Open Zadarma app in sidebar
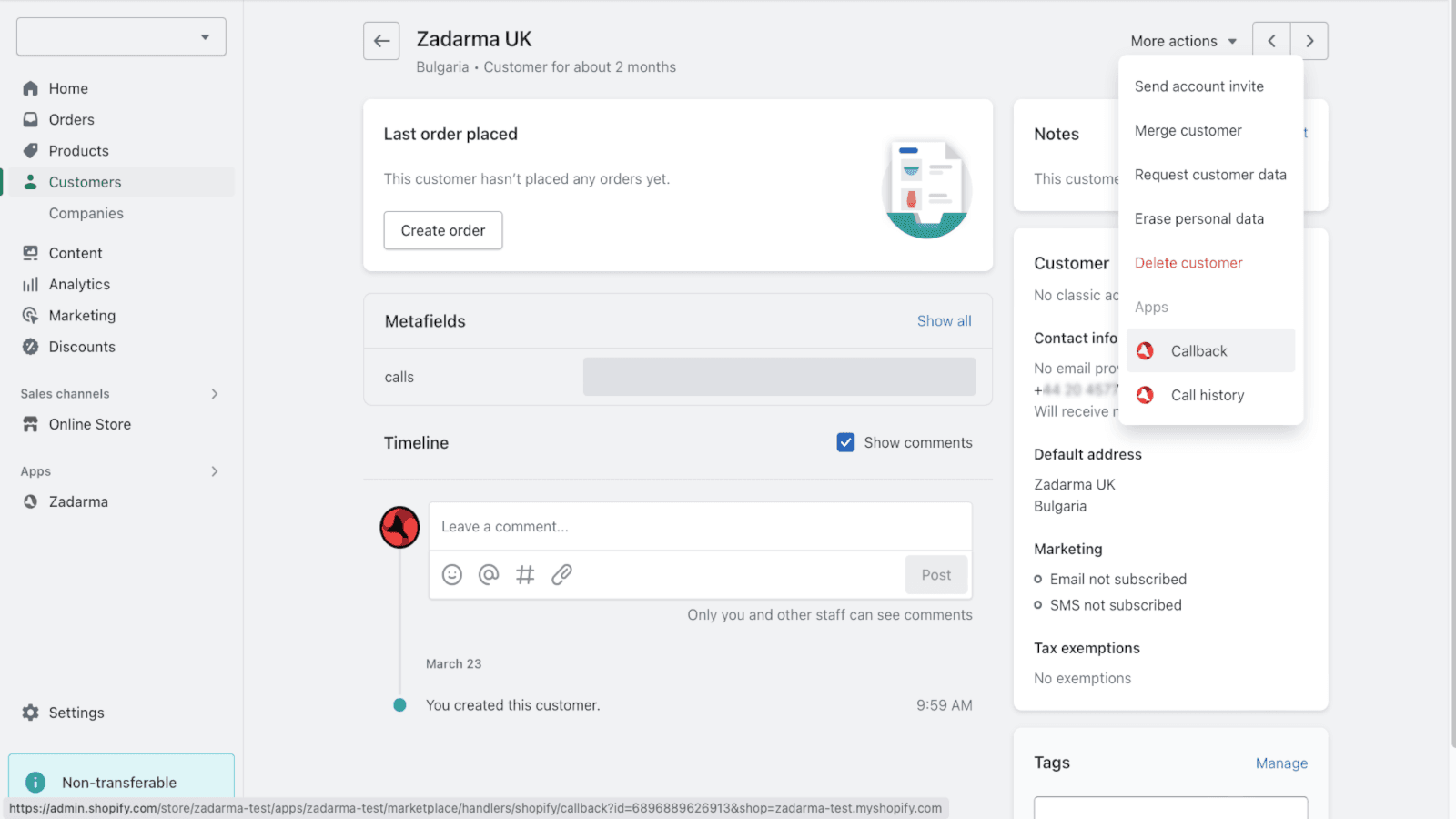The width and height of the screenshot is (1456, 819). point(78,501)
